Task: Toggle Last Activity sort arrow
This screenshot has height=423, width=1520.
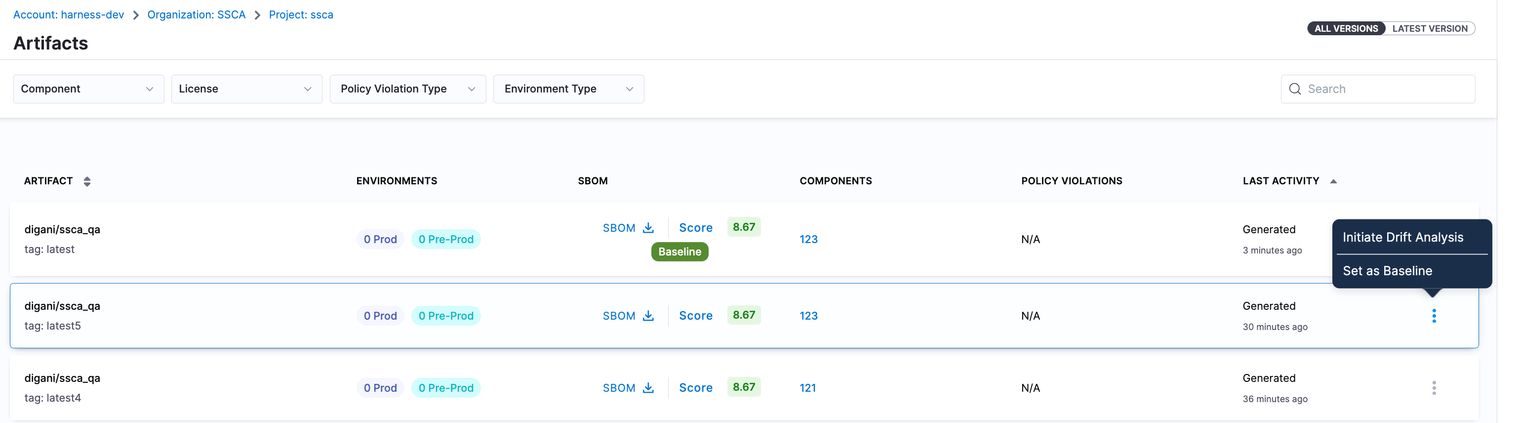Action: [1333, 181]
